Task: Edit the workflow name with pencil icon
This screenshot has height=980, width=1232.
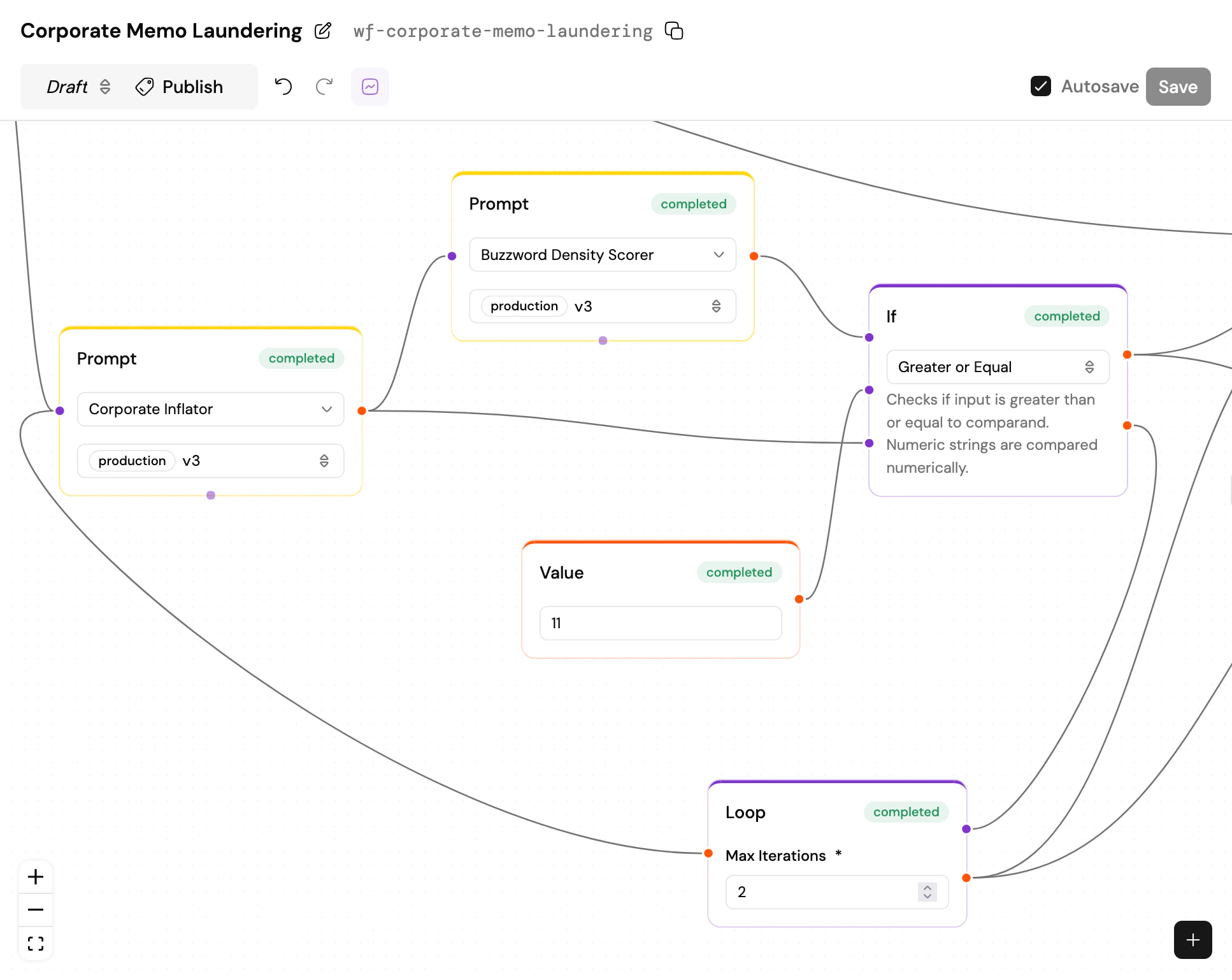Action: click(x=323, y=31)
